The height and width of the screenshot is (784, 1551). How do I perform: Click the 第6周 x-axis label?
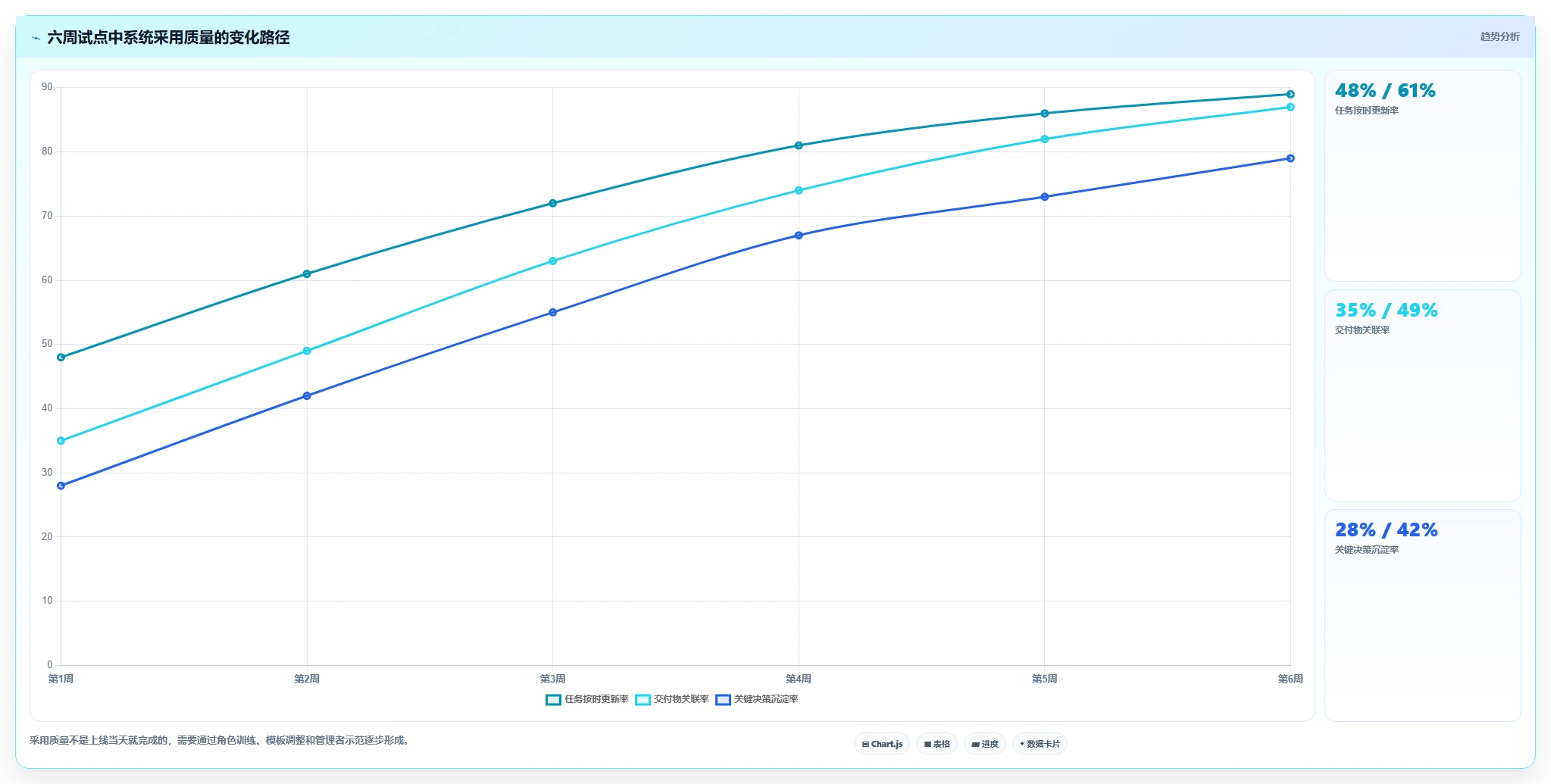click(1290, 679)
